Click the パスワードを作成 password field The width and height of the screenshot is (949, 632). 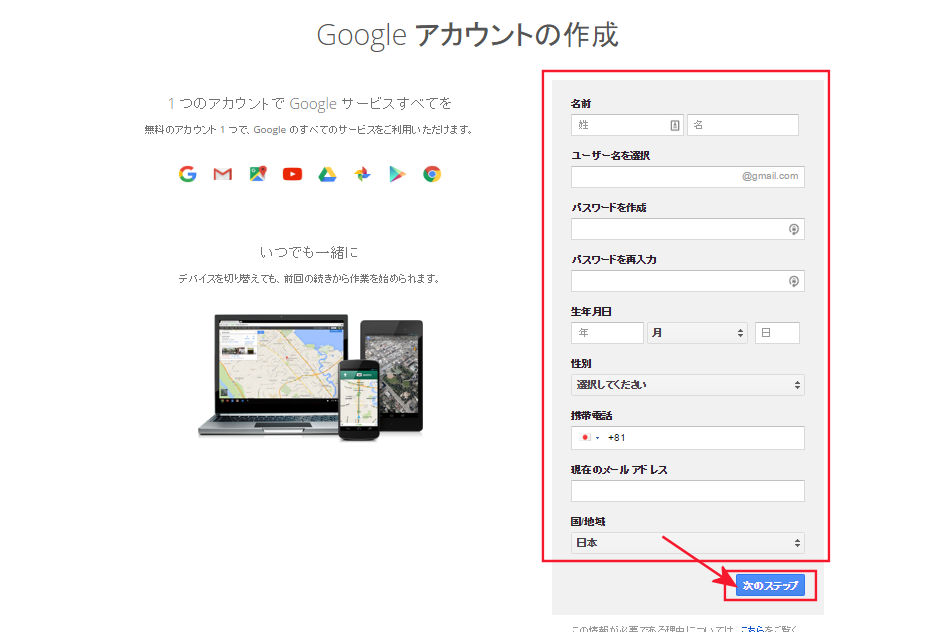tap(688, 229)
